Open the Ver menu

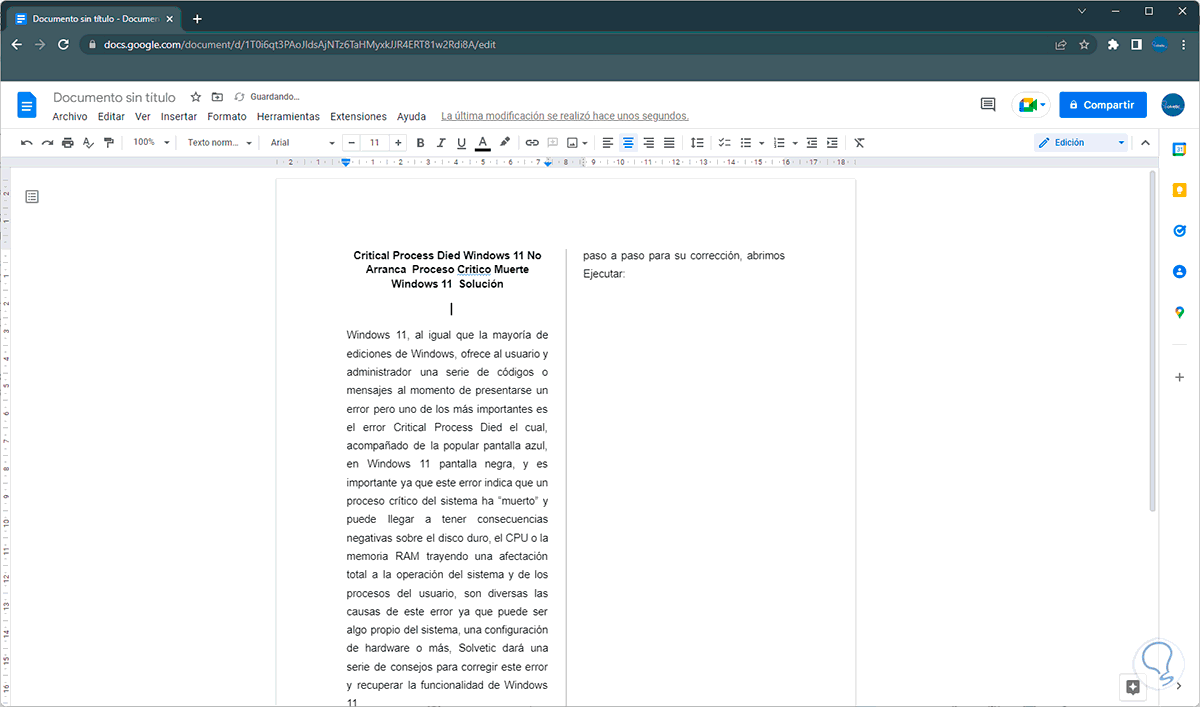pos(143,117)
